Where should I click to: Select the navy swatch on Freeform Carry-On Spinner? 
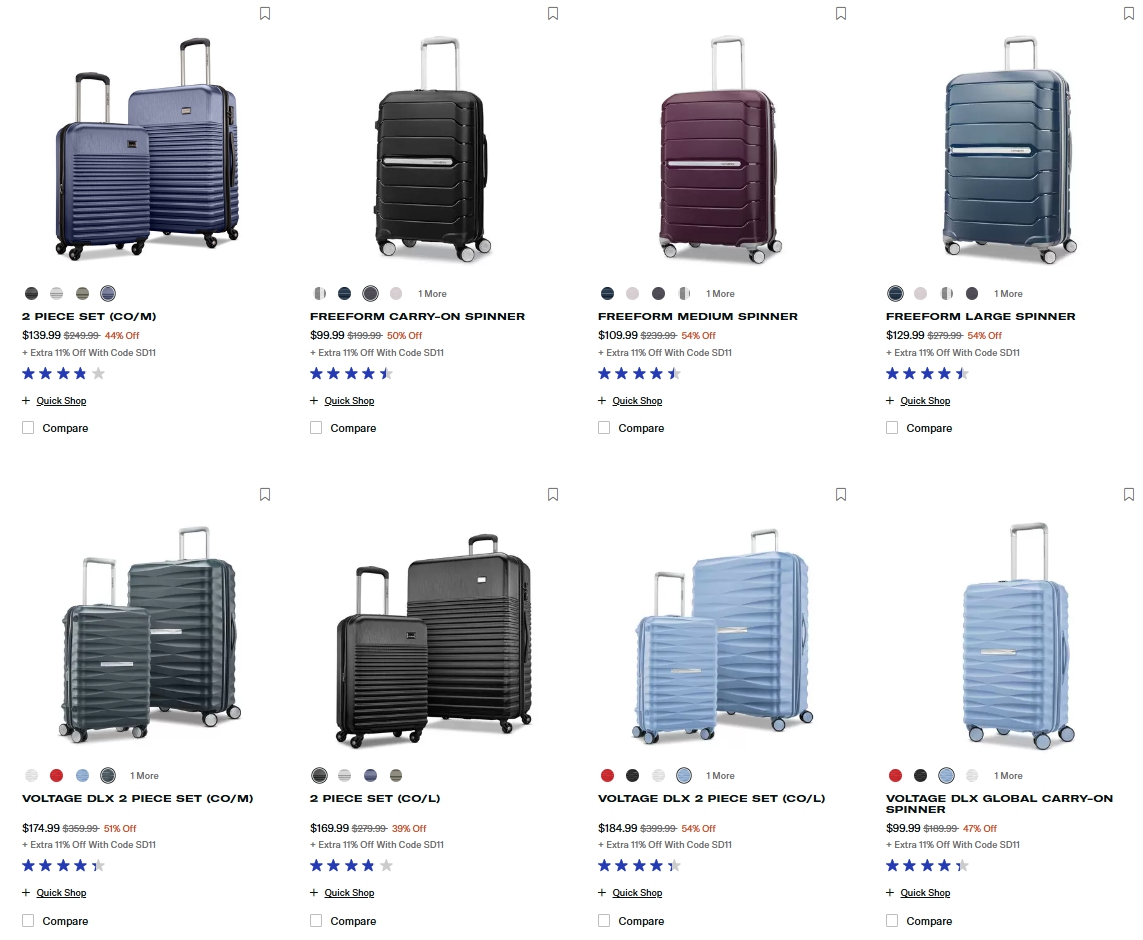pyautogui.click(x=344, y=293)
